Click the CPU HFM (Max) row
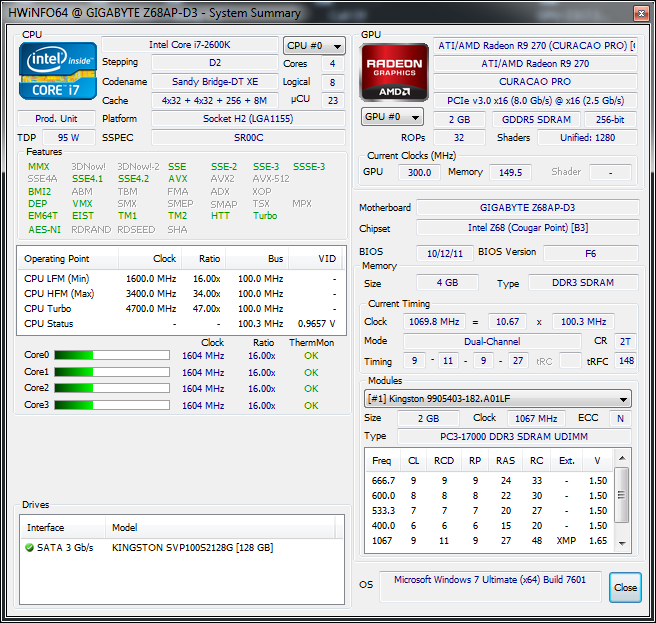The height and width of the screenshot is (623, 656). (x=181, y=294)
